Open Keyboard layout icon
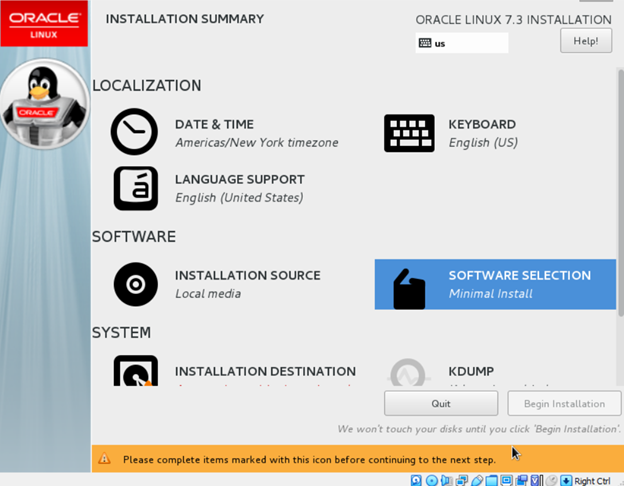Image resolution: width=624 pixels, height=486 pixels. click(409, 133)
